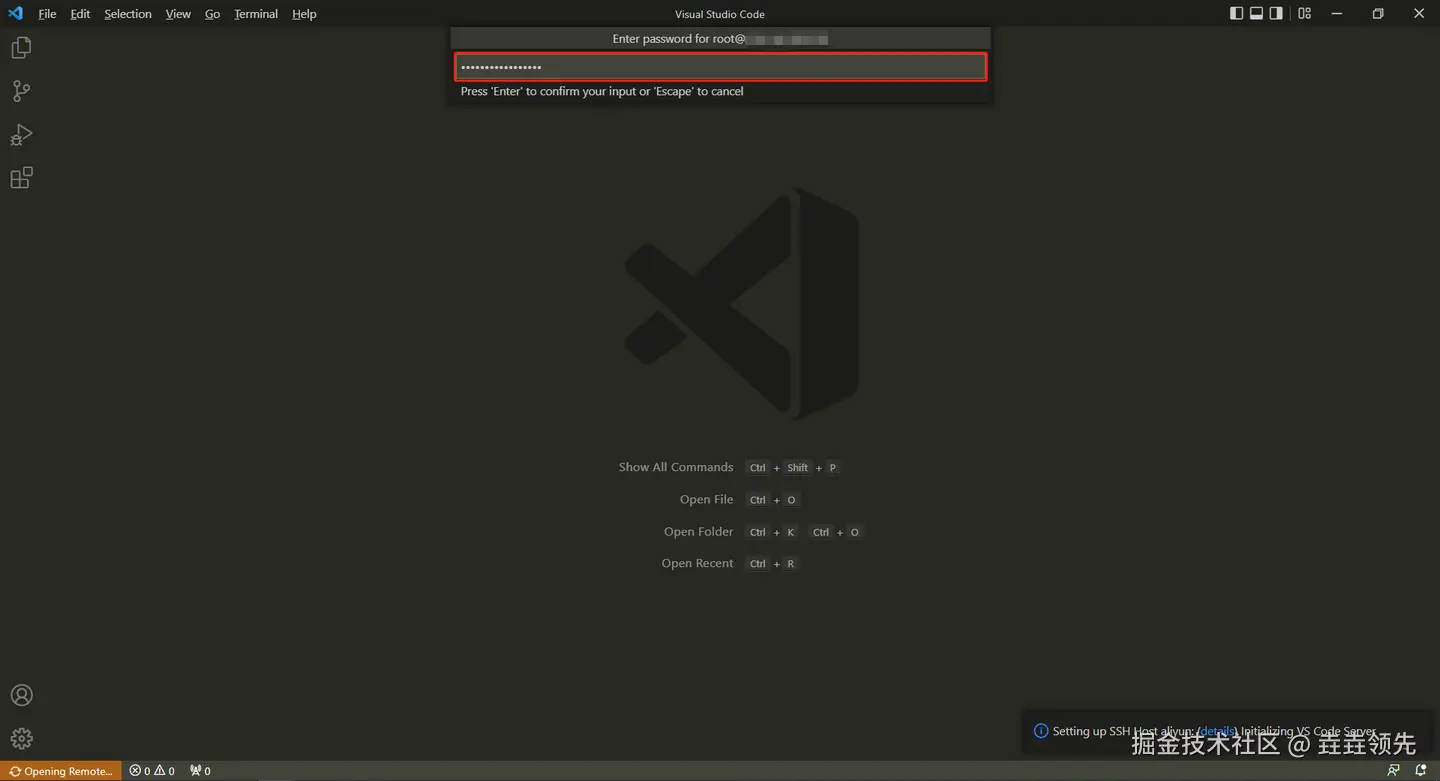The image size is (1440, 781).
Task: Open the Extensions view
Action: tap(21, 178)
